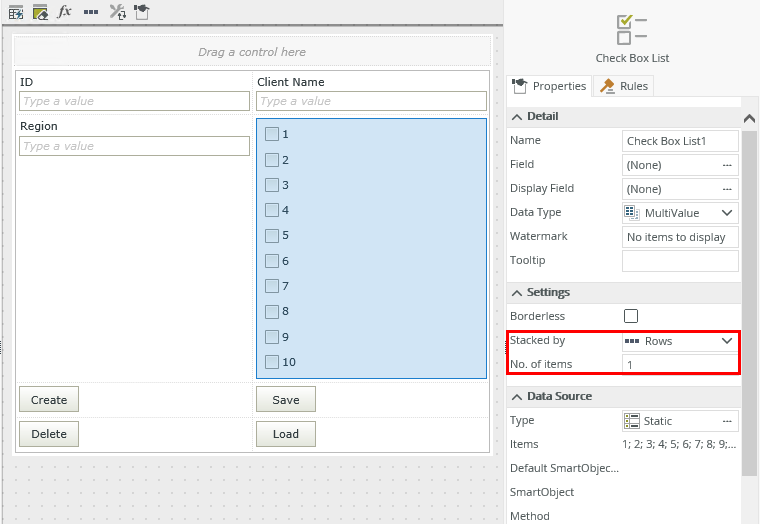
Task: Click the eraser toolbar icon
Action: (40, 12)
